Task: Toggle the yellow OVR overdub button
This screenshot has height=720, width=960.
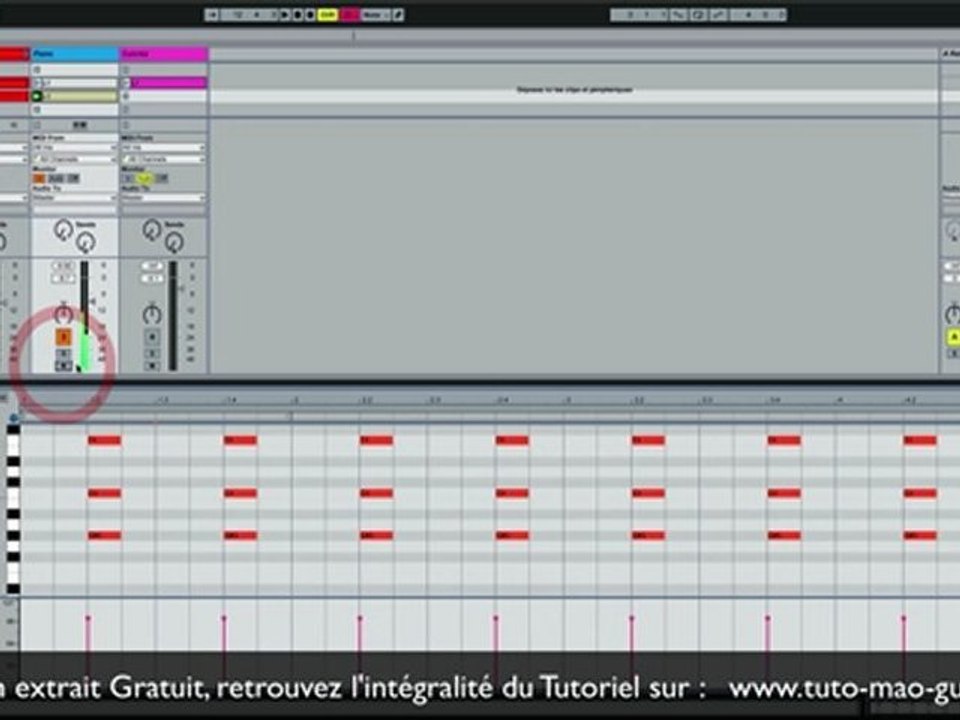Action: [x=328, y=14]
